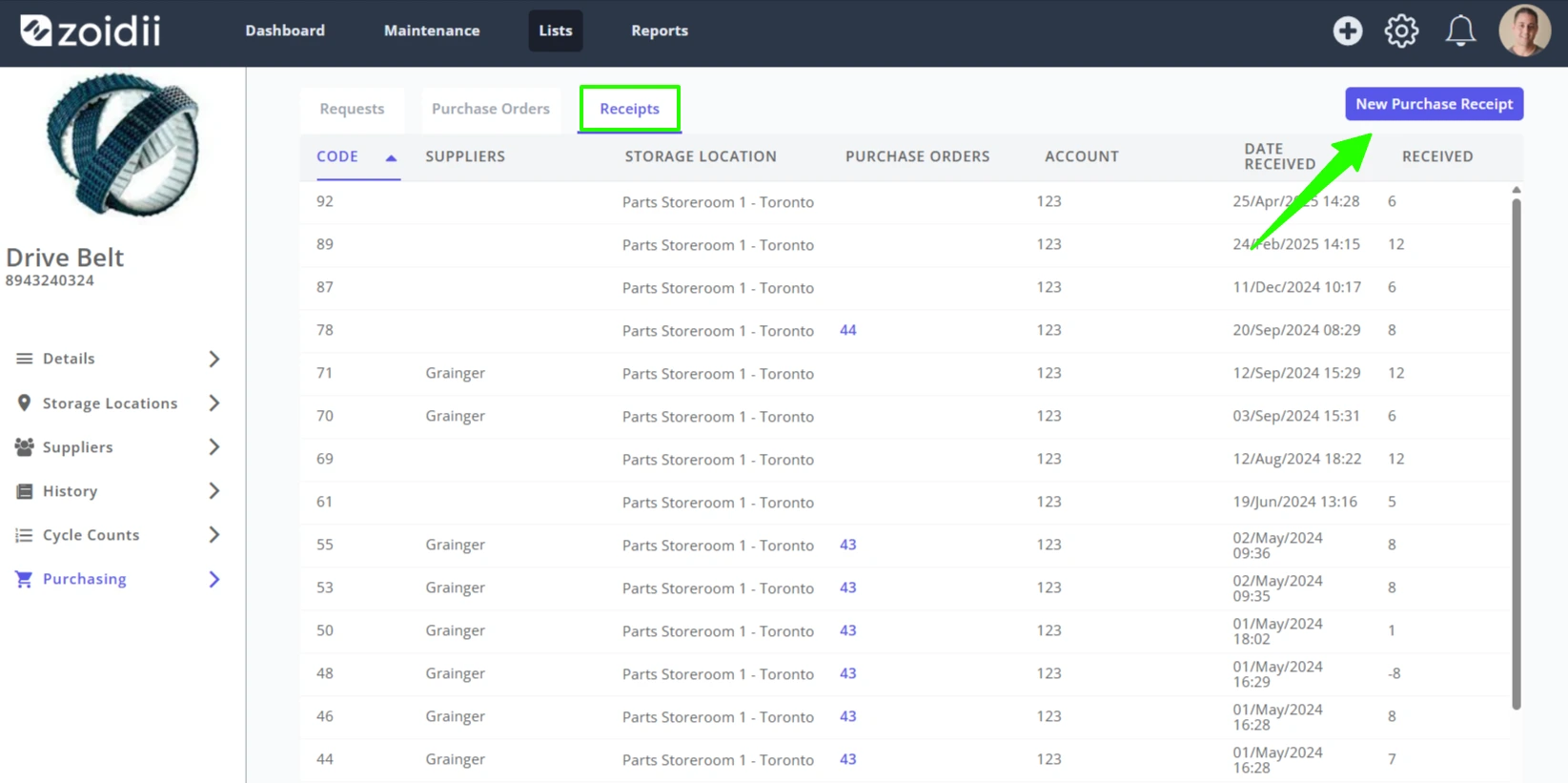Open purchase order 44 link
This screenshot has height=783, width=1568.
847,330
